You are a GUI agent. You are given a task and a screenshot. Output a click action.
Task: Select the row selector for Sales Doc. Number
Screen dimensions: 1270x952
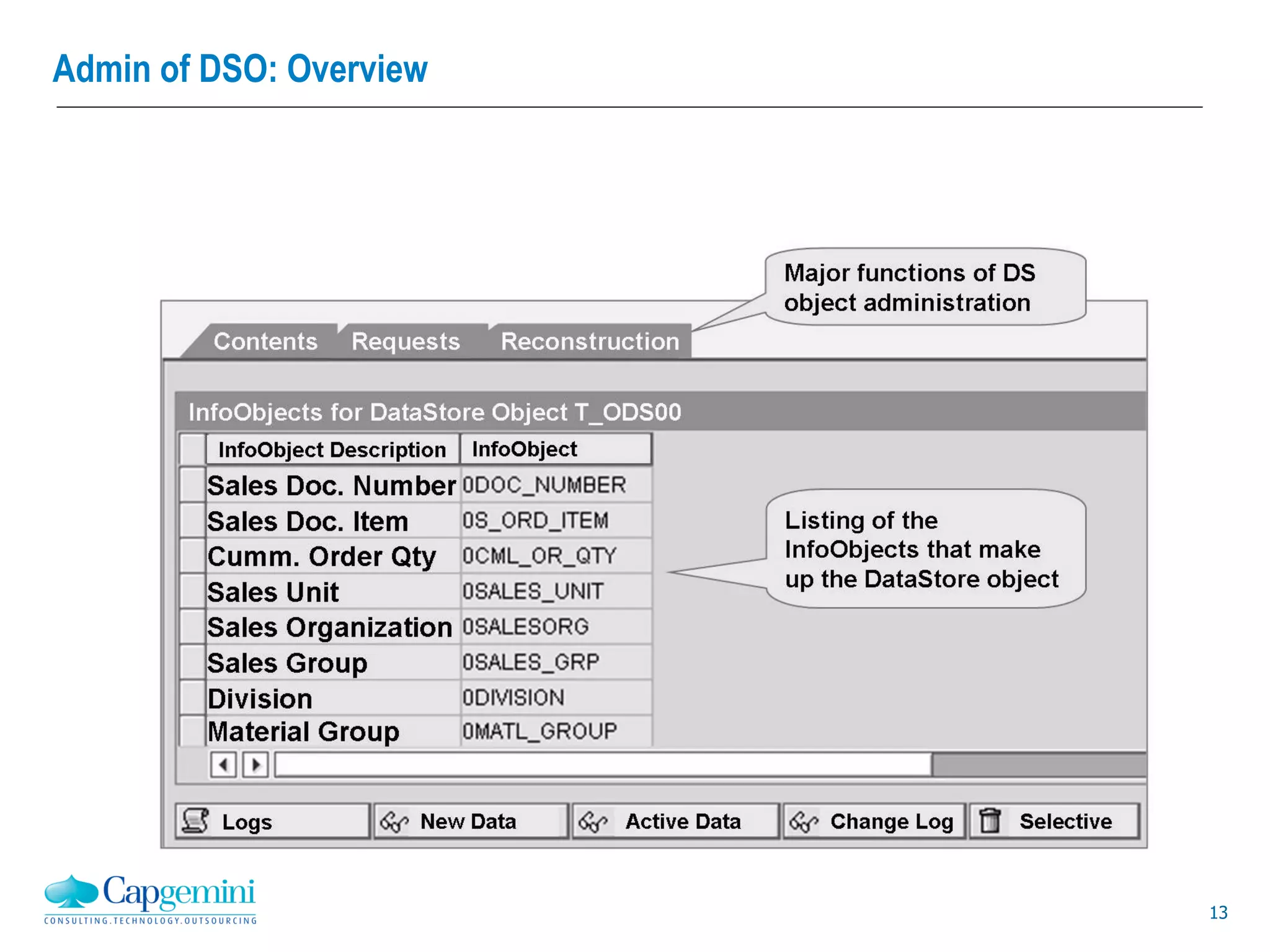pos(192,485)
